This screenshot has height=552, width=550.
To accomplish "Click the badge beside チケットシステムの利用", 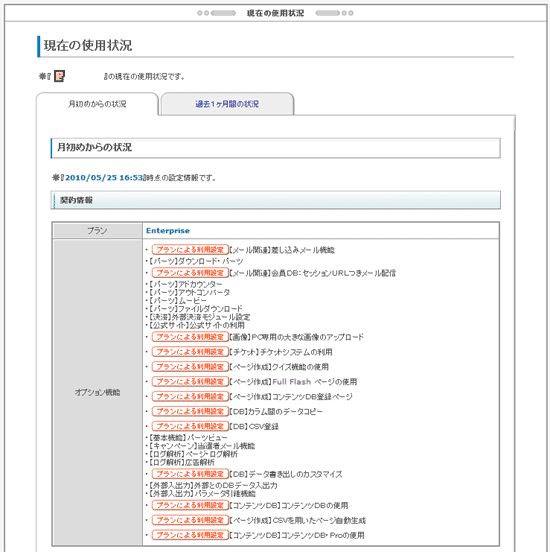I will [x=190, y=352].
